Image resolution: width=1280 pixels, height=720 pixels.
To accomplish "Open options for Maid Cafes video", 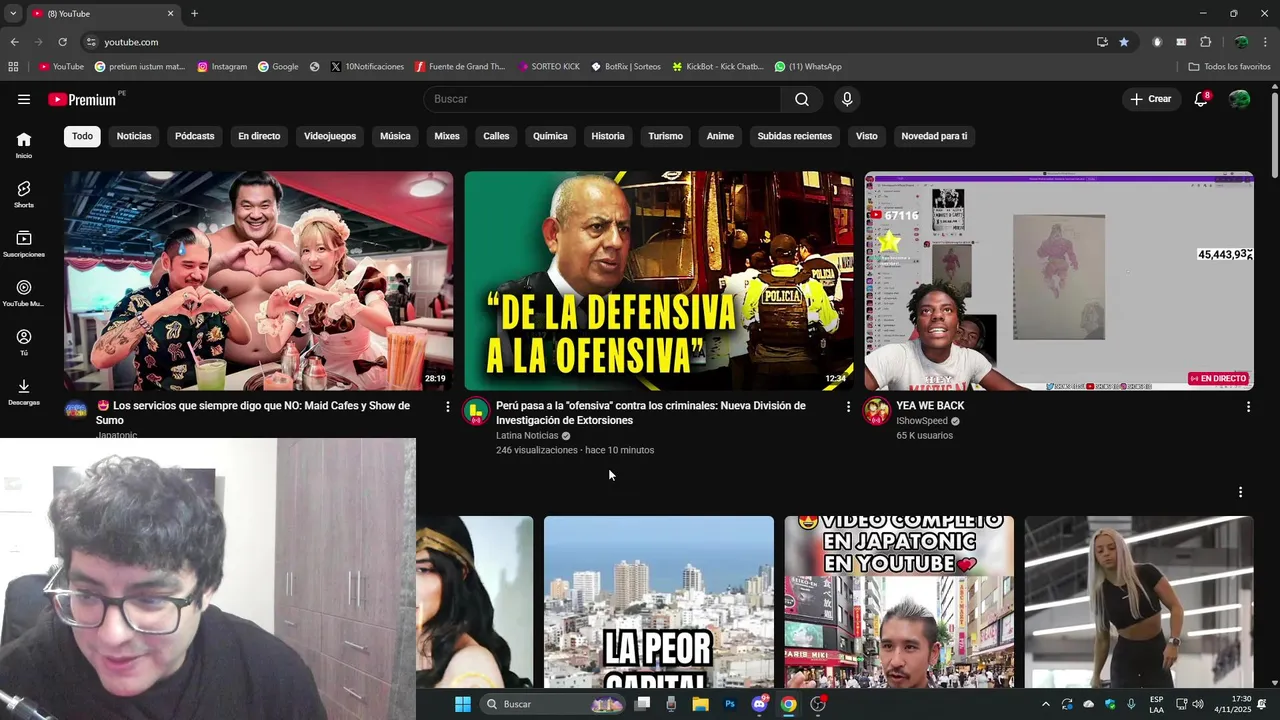I will pyautogui.click(x=447, y=407).
